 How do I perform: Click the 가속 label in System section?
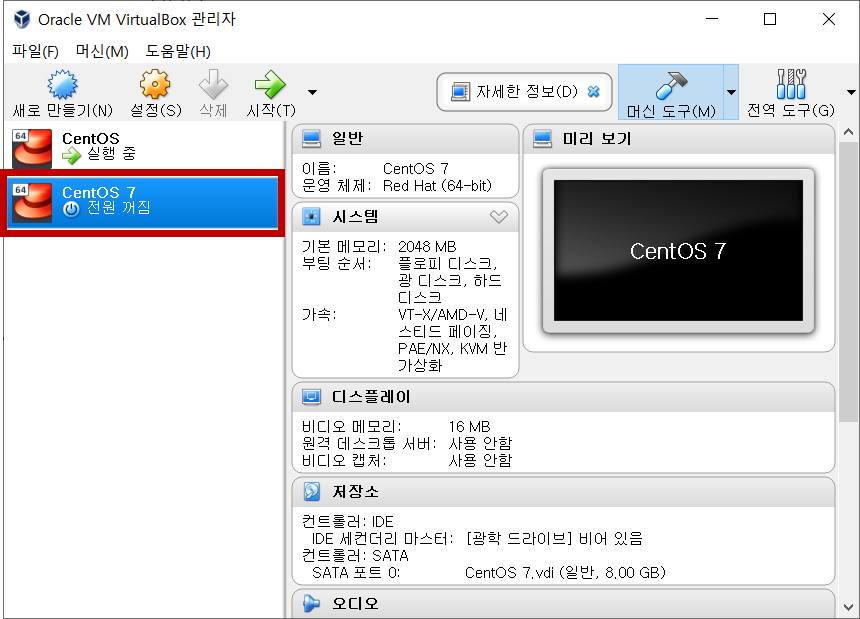[319, 315]
